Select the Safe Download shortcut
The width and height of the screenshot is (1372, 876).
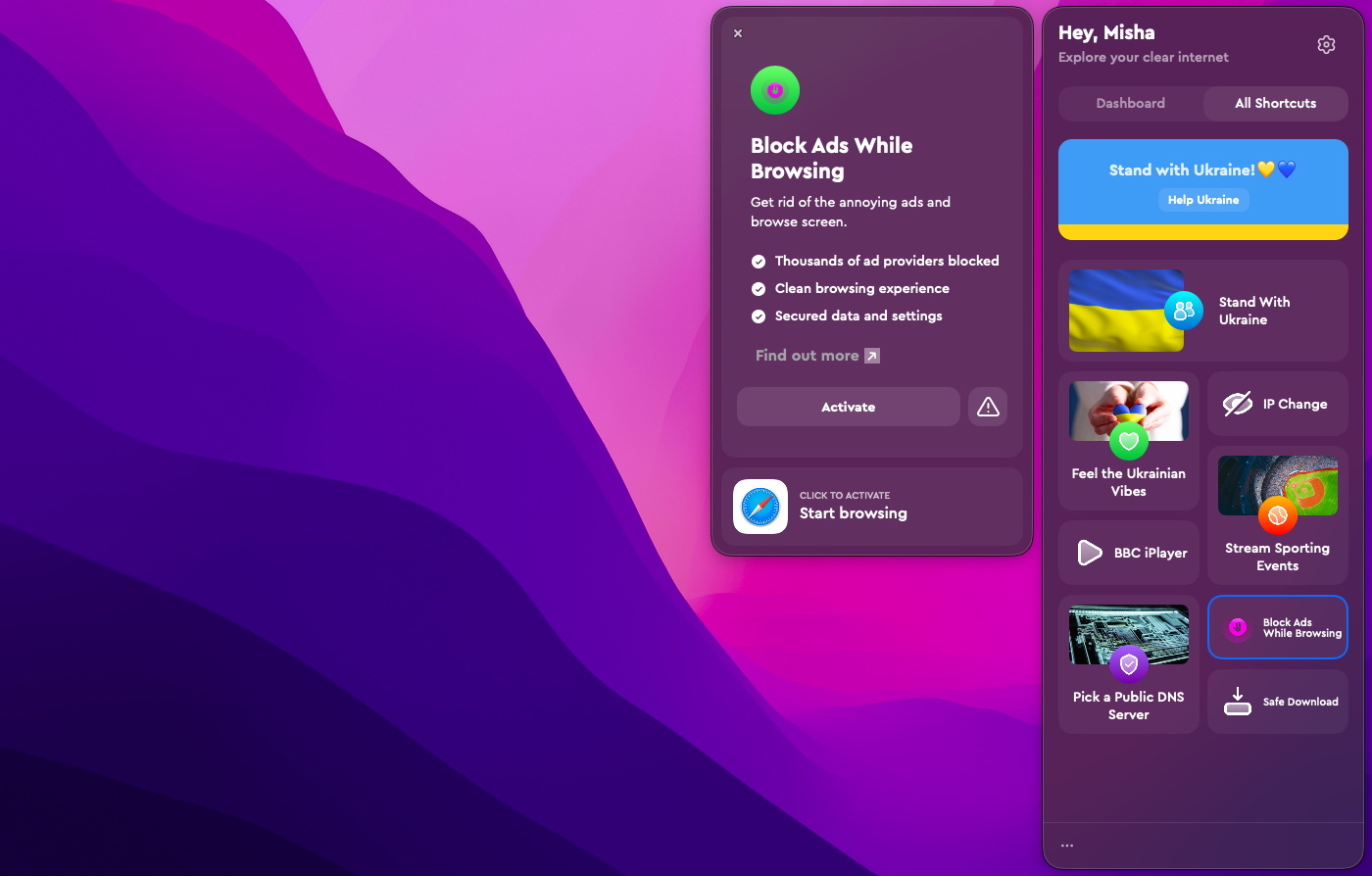1277,702
